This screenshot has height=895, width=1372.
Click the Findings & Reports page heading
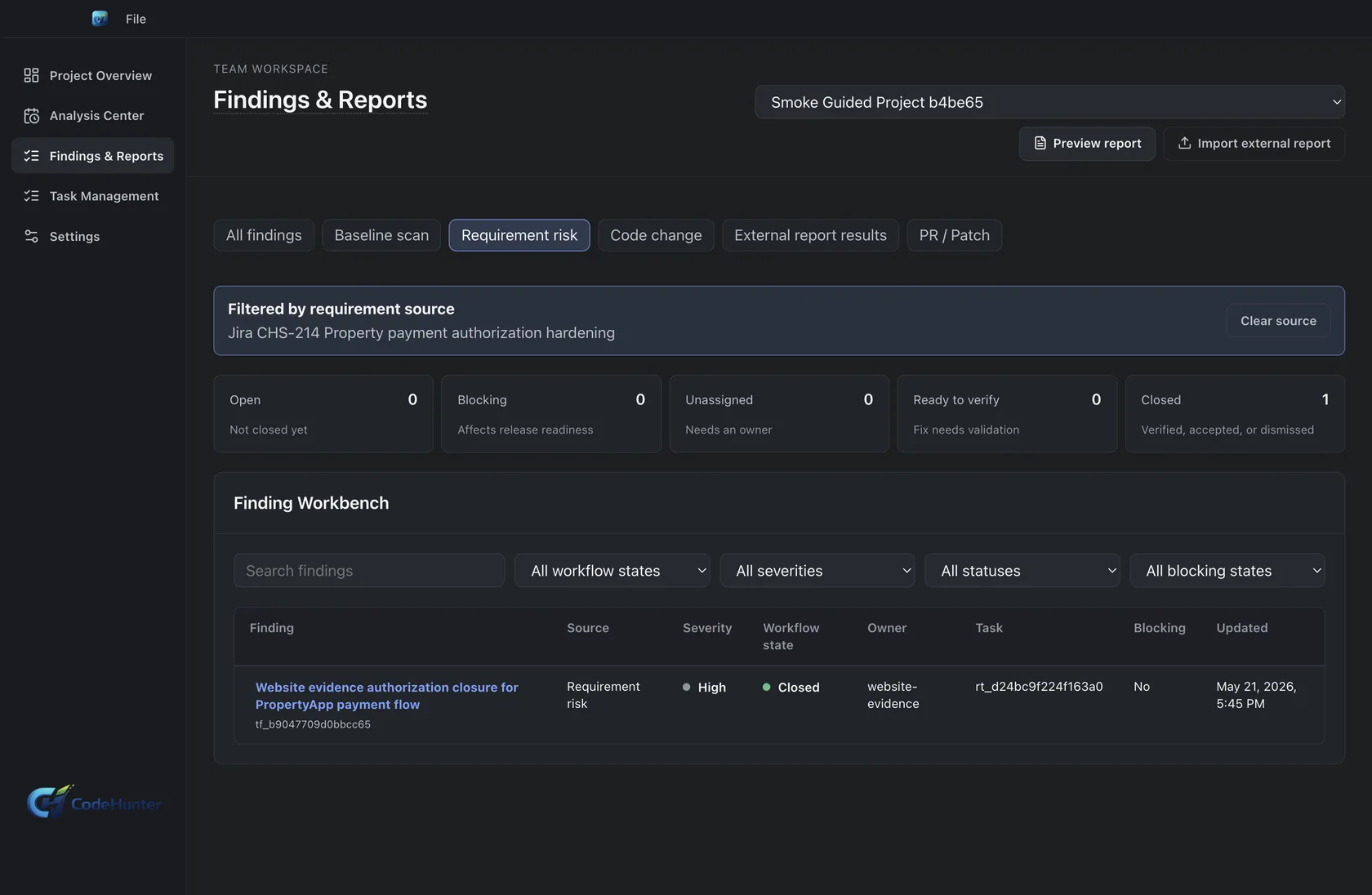[x=320, y=100]
